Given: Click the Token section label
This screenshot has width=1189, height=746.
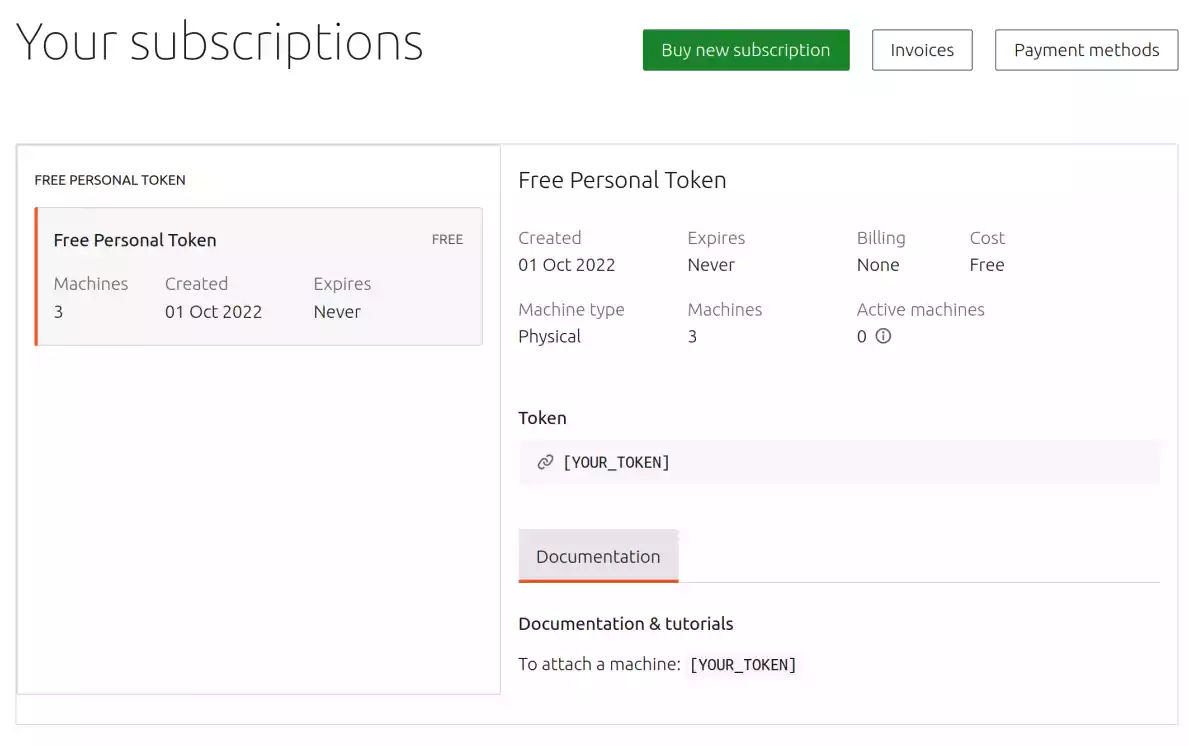Looking at the screenshot, I should point(542,418).
